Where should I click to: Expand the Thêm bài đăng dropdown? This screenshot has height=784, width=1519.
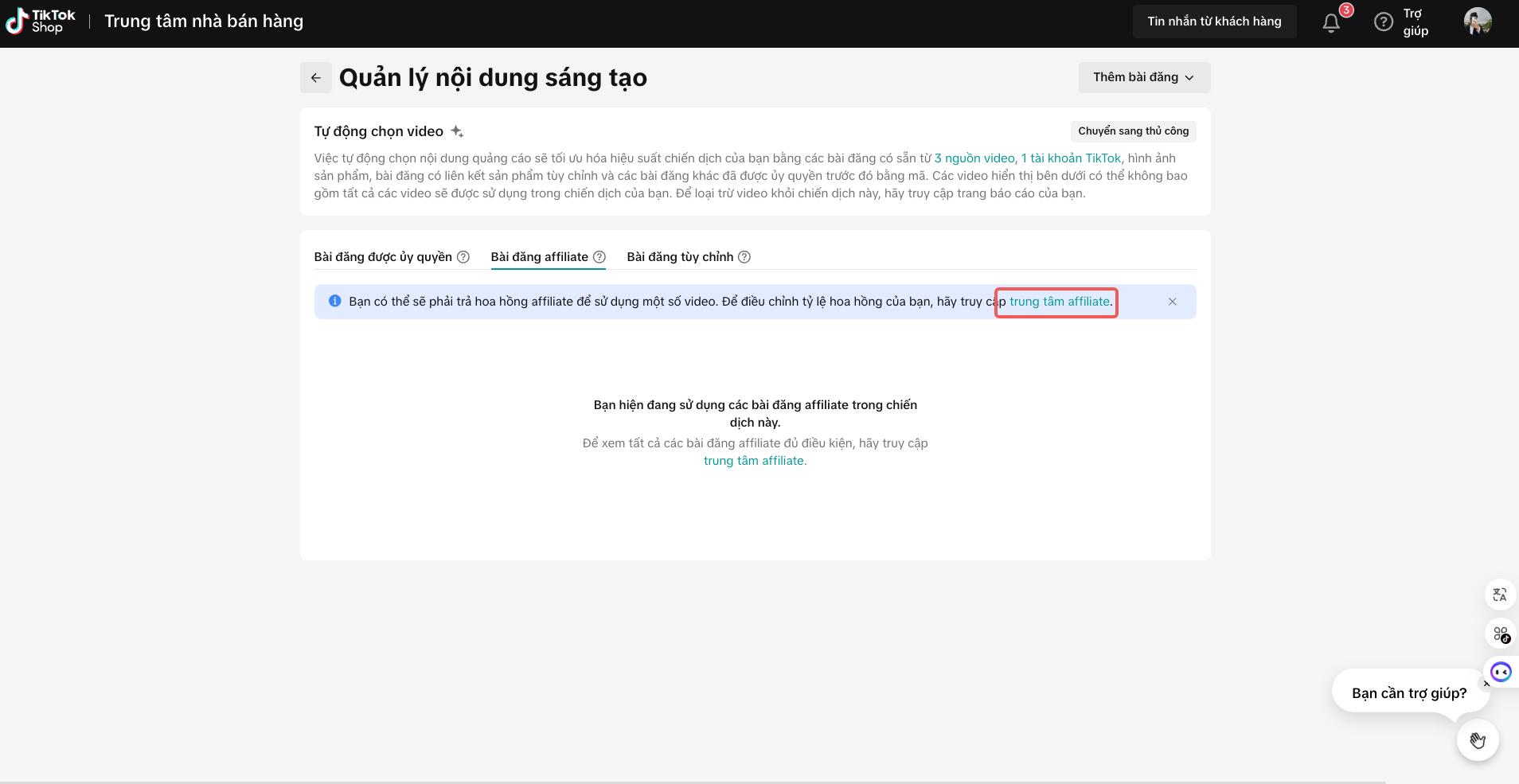point(1144,77)
